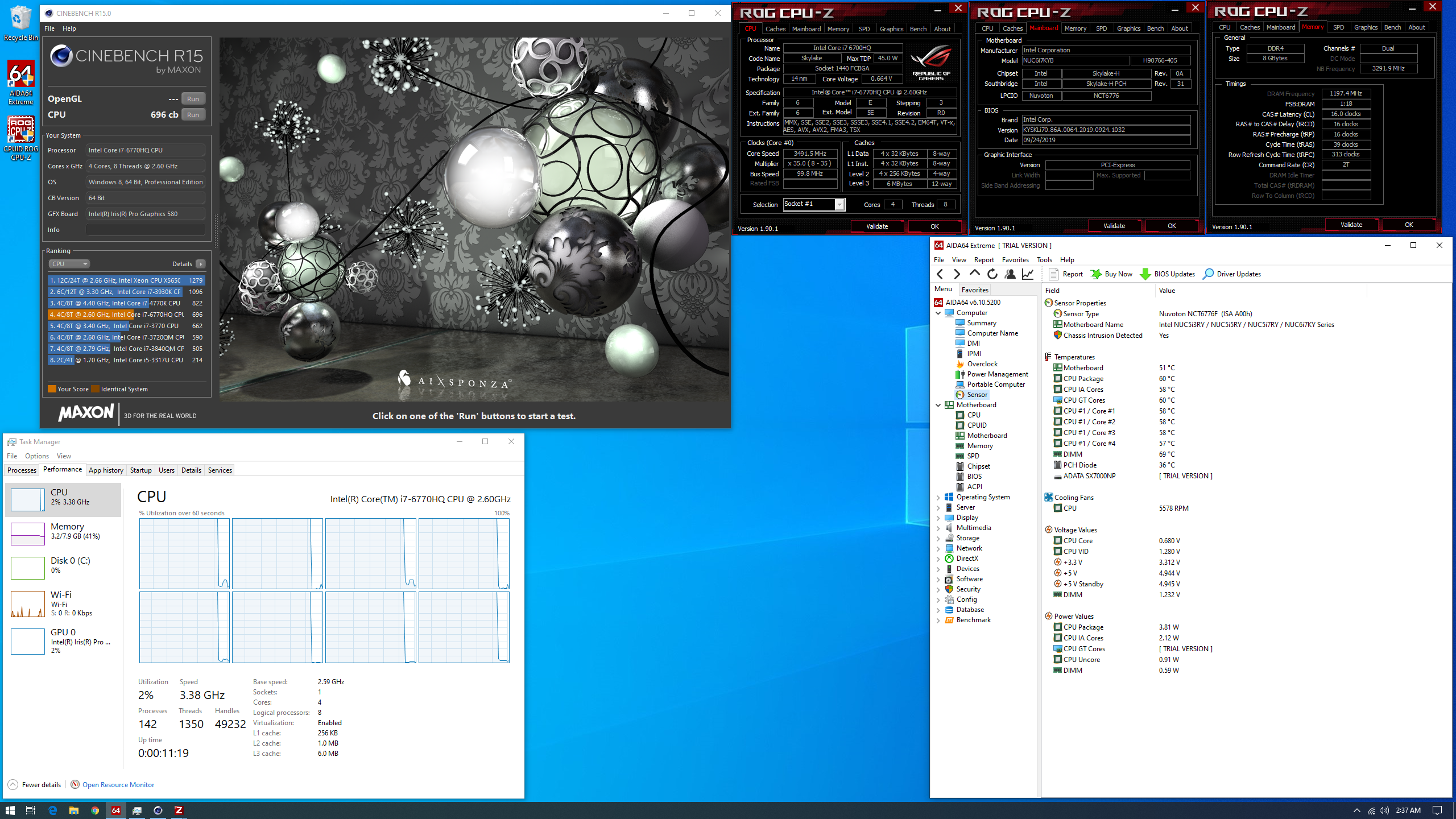Screen dimensions: 1456x819
Task: Open the Tools menu in AIDA64
Action: point(1044,260)
